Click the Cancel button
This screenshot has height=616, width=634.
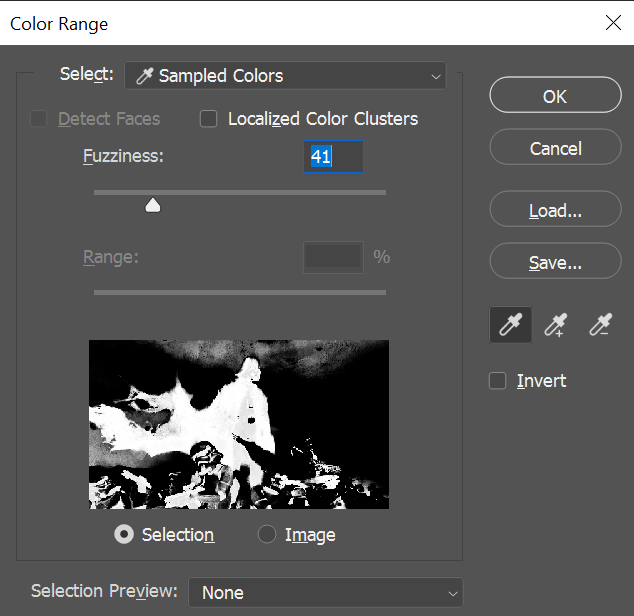pyautogui.click(x=555, y=147)
